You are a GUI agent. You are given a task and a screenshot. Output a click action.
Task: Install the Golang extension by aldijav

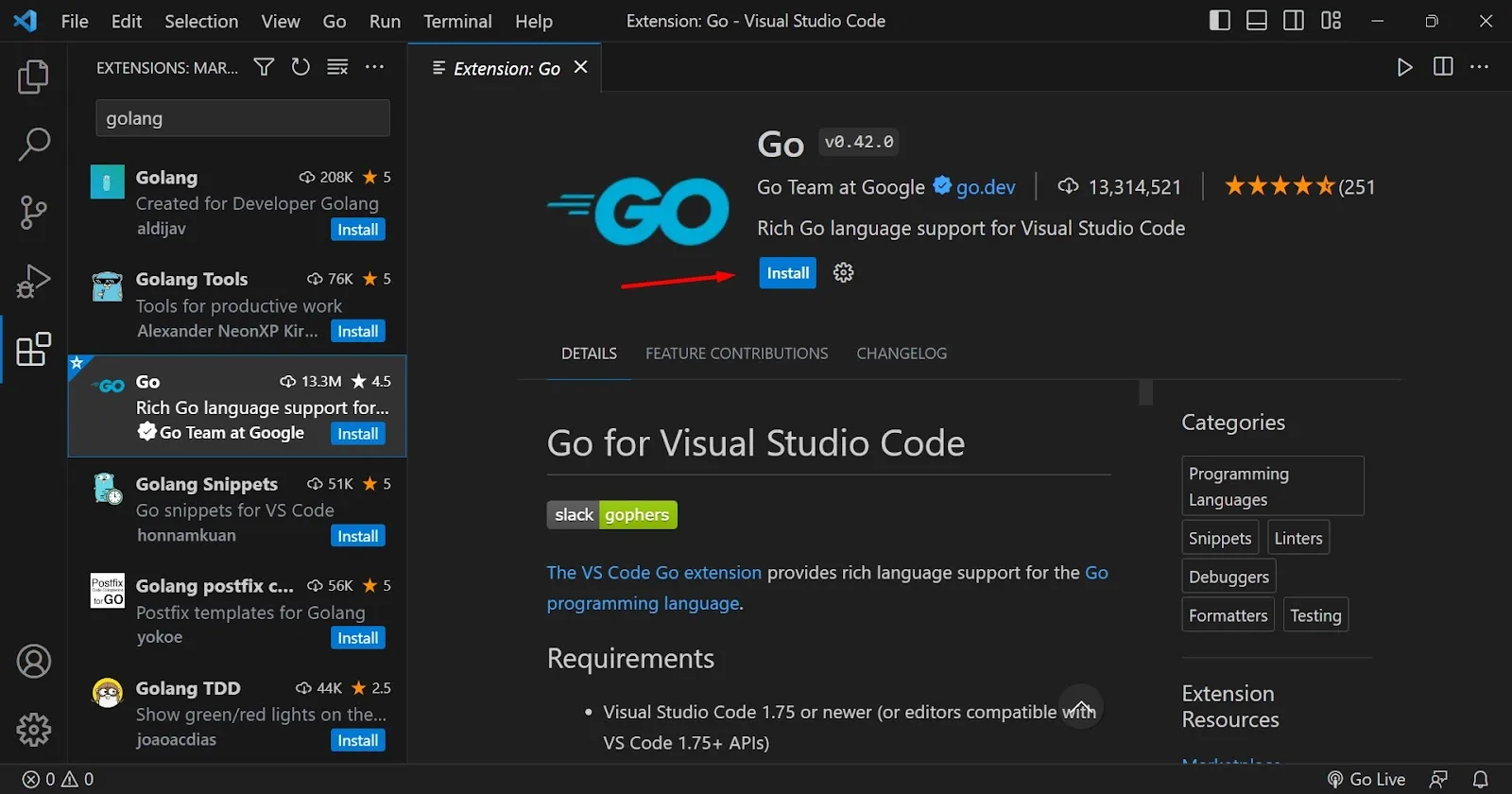coord(358,230)
